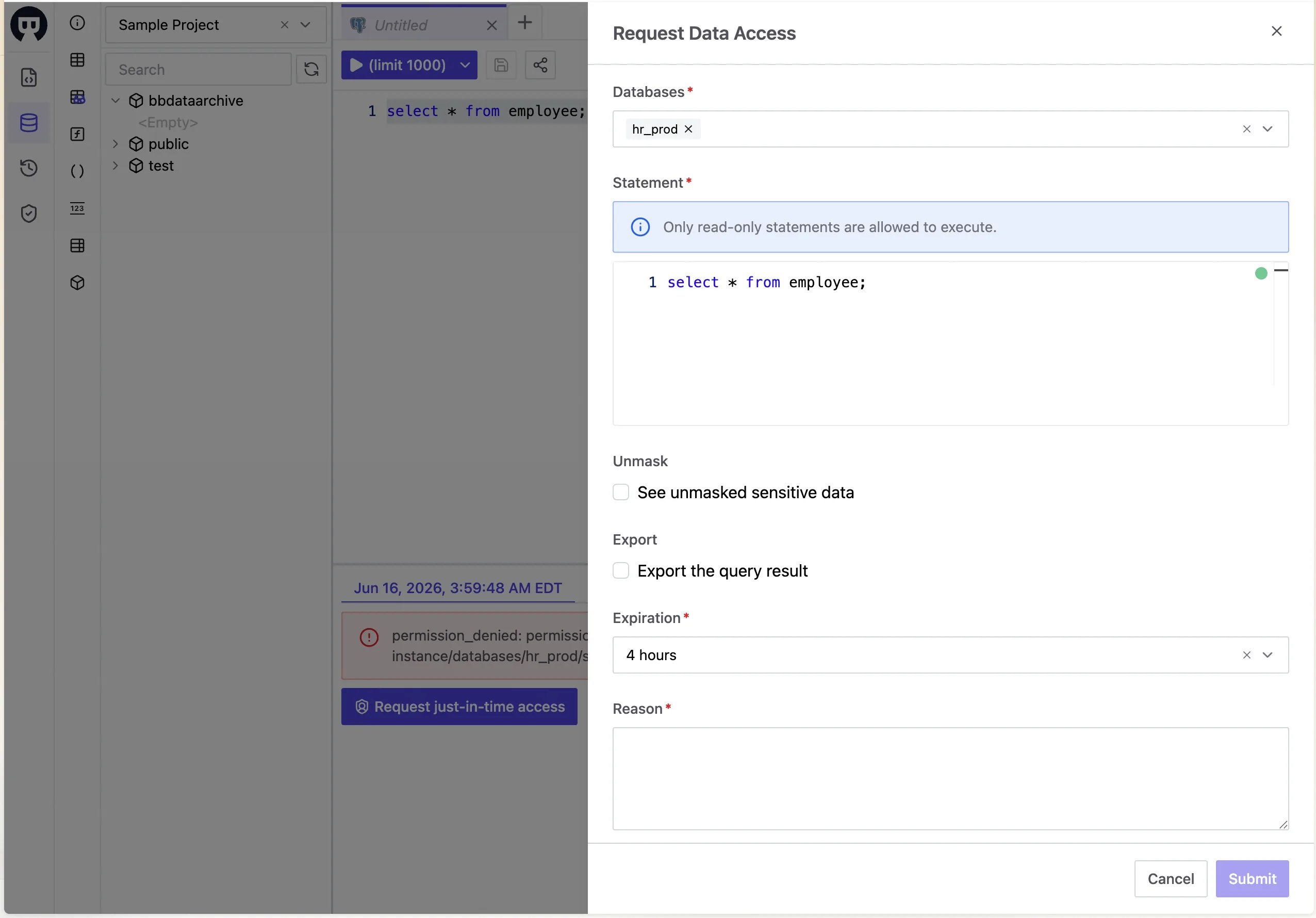Click Request just-in-time access
The width and height of the screenshot is (1316, 918).
[x=459, y=707]
